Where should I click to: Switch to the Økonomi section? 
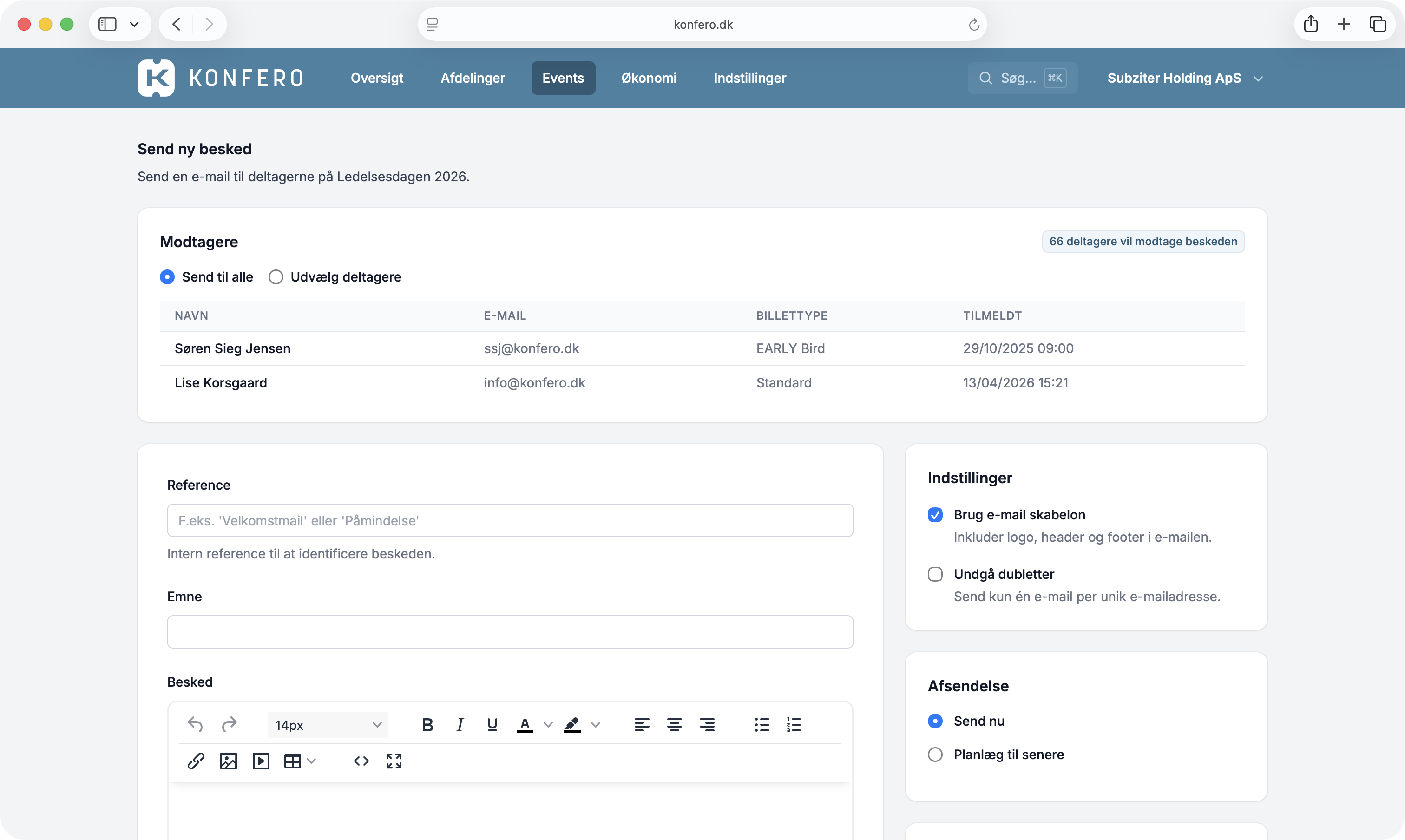coord(649,78)
